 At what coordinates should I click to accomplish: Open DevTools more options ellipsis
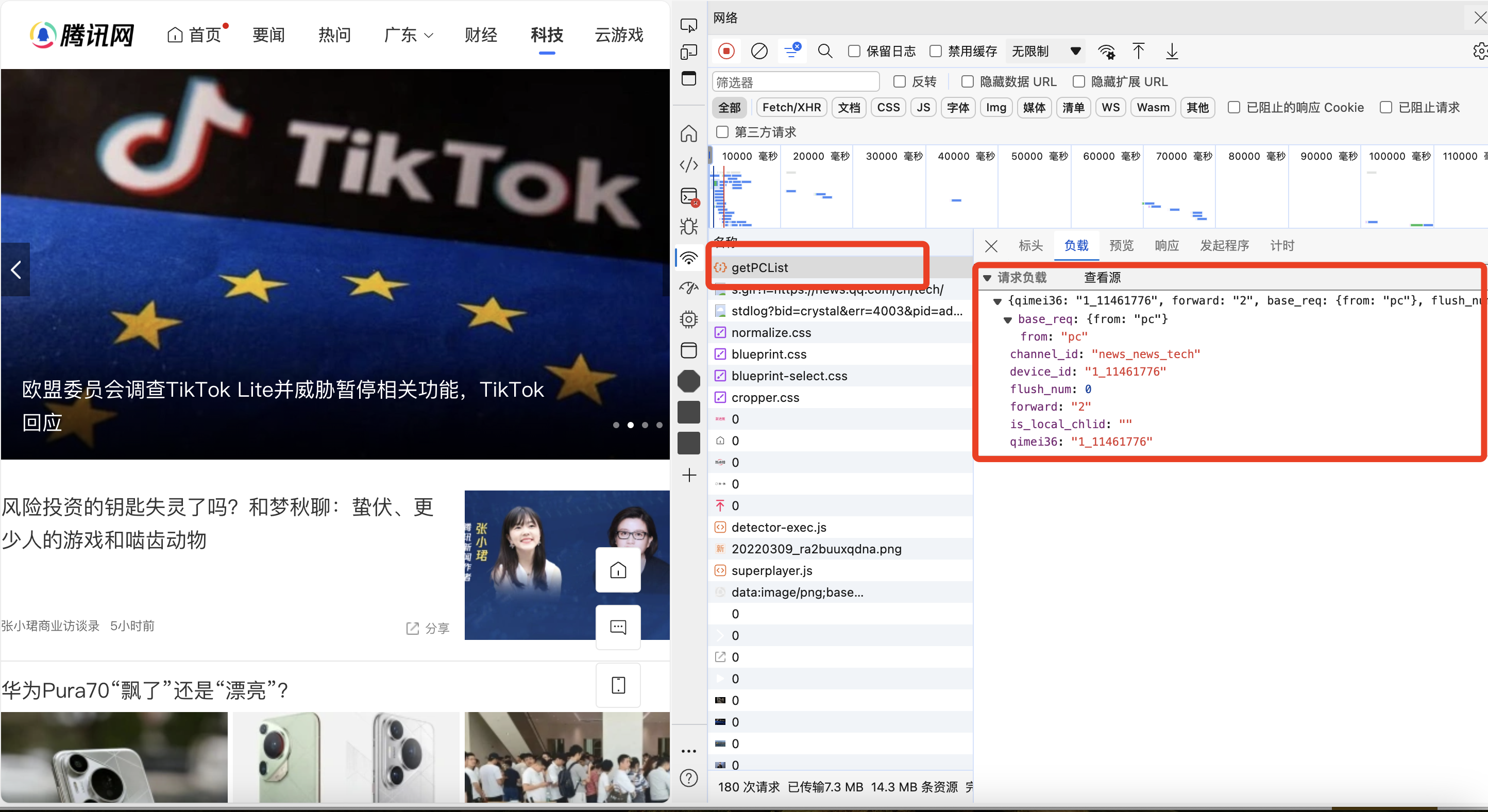(x=688, y=751)
